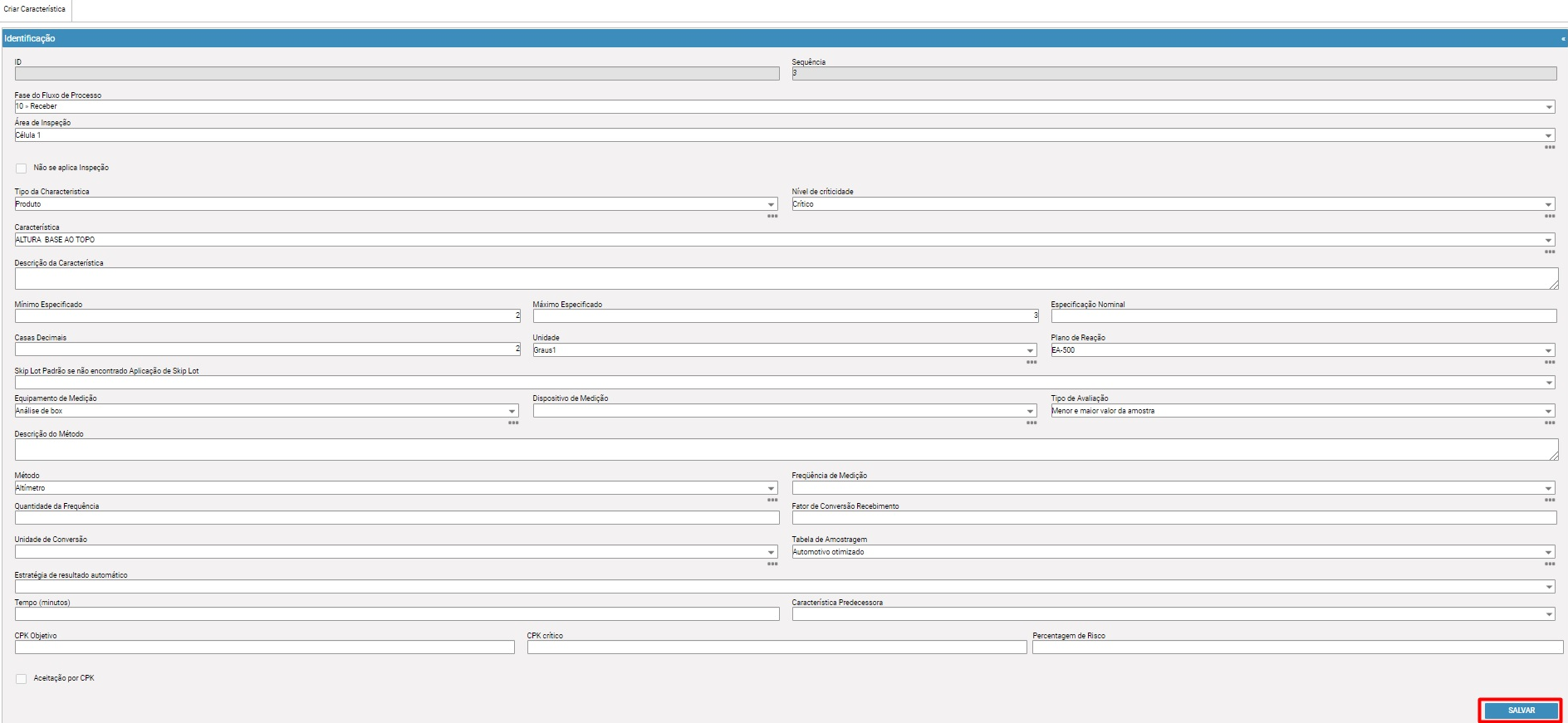The image size is (1568, 723).
Task: Click the Descrição da Característica text area
Action: [786, 279]
